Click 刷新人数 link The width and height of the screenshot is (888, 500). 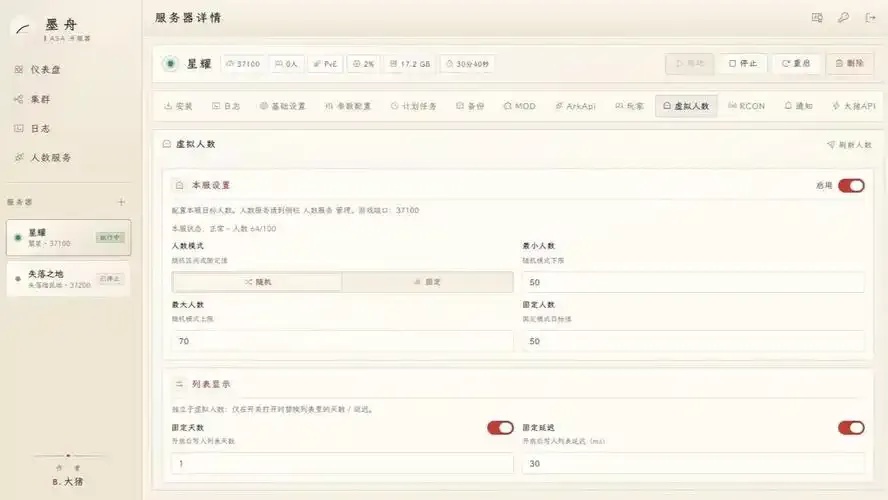pos(849,145)
